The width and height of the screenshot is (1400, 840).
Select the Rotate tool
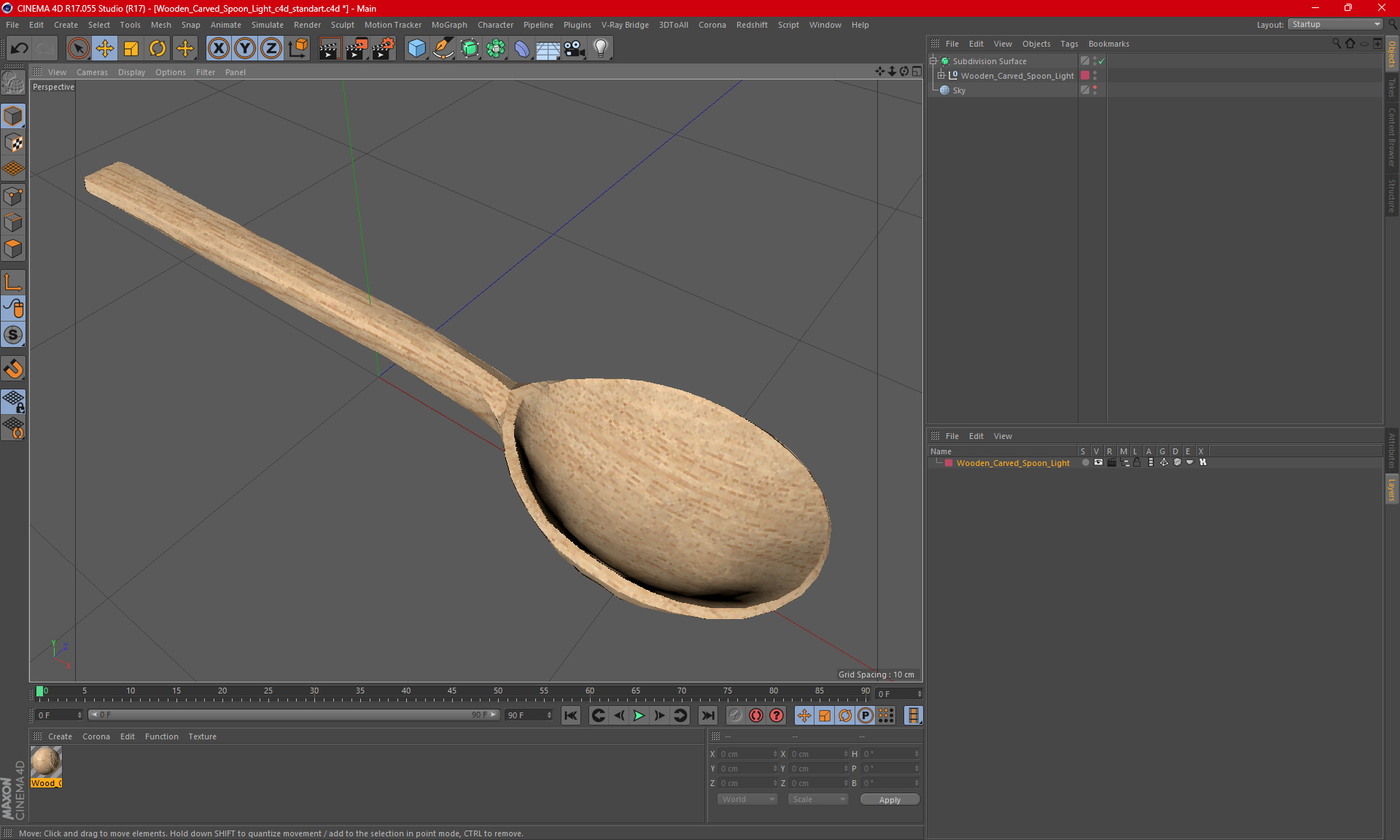[157, 49]
